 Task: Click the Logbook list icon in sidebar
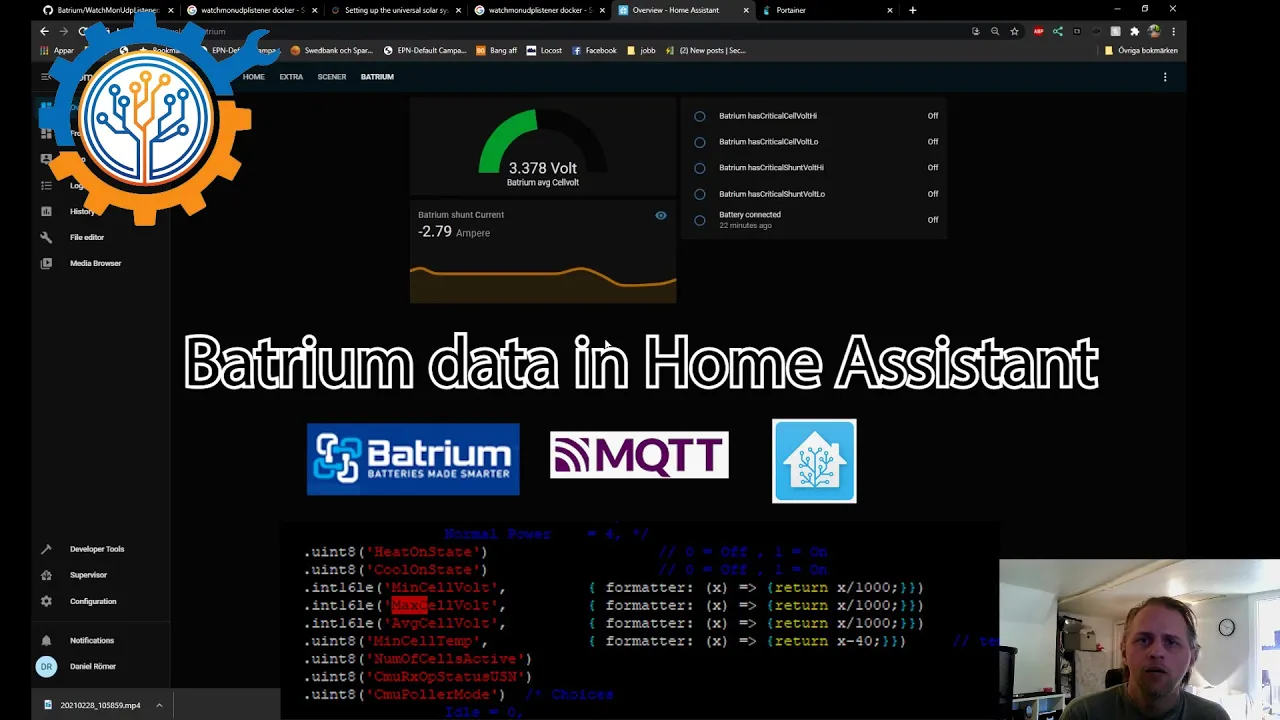click(x=46, y=185)
